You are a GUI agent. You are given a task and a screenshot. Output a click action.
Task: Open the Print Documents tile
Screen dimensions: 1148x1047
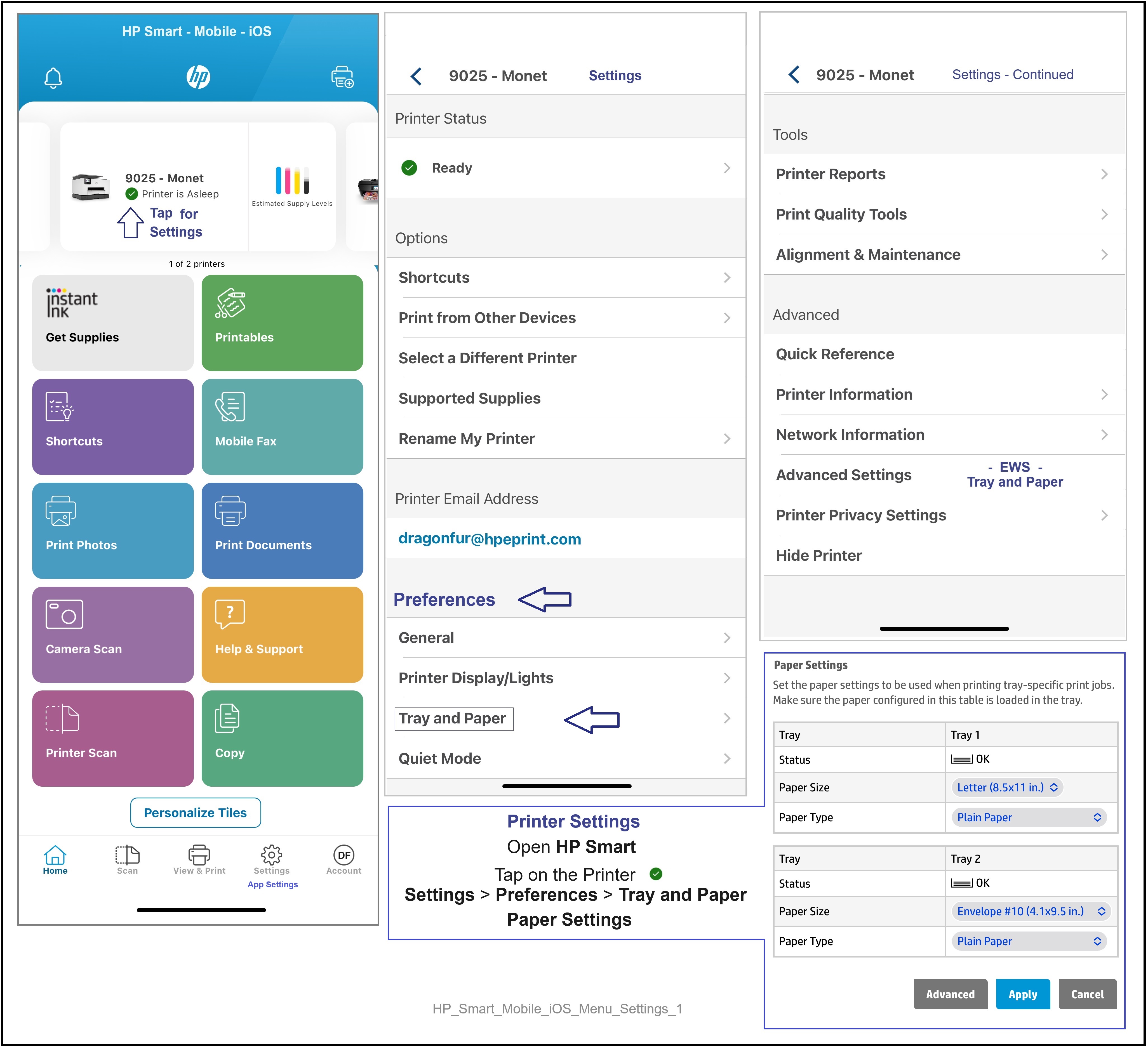pos(283,530)
